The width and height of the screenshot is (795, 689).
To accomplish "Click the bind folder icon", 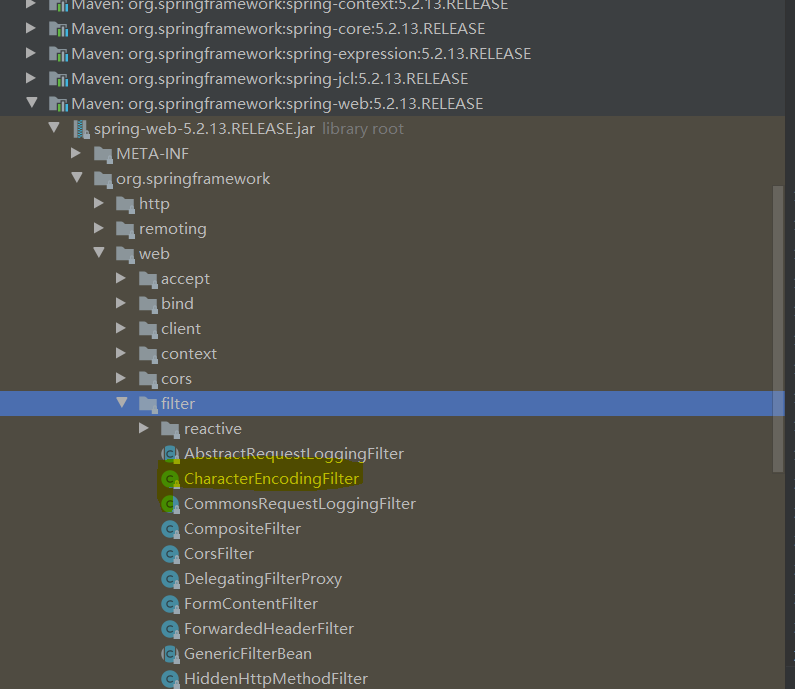I will (148, 304).
